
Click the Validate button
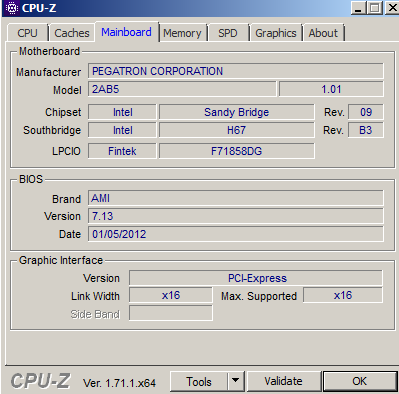[x=283, y=381]
